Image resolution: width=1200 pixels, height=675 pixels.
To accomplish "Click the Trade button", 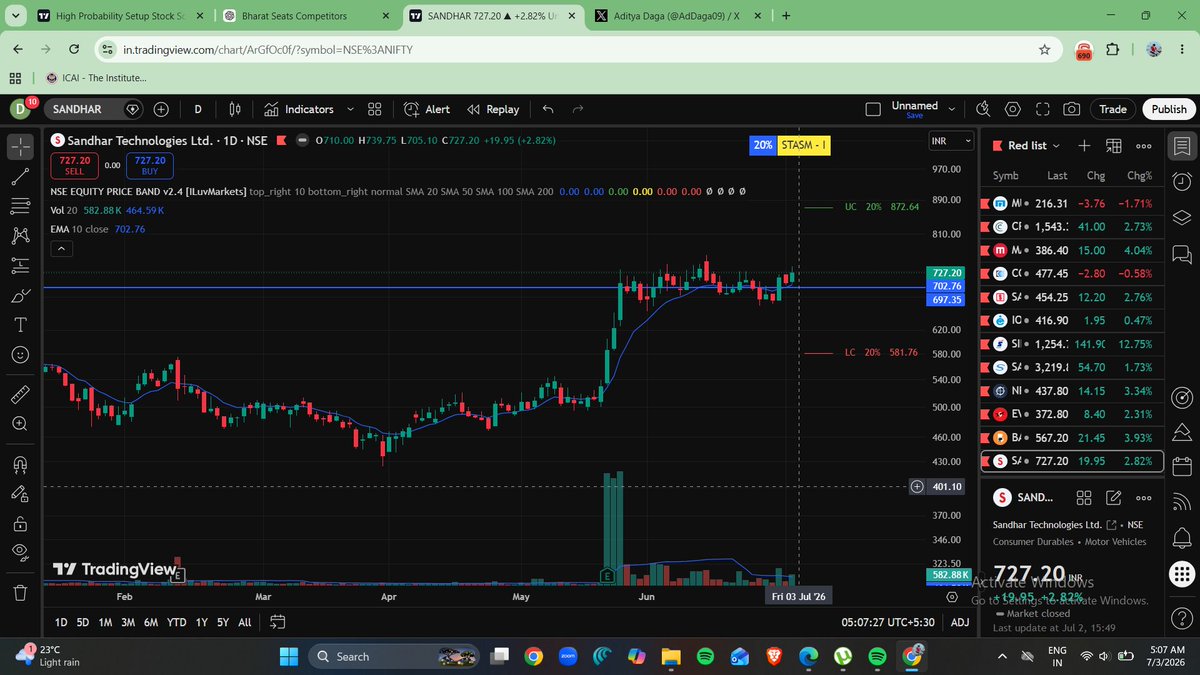I will (x=1113, y=109).
